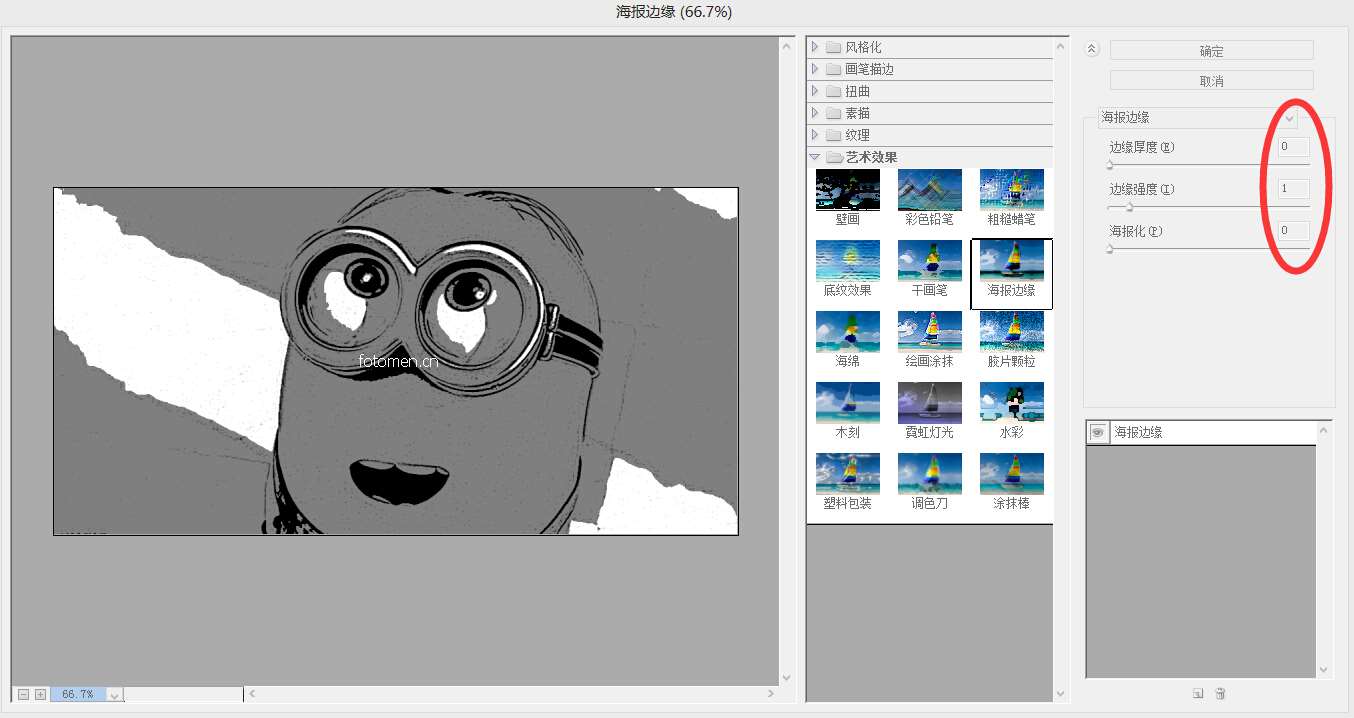Apply the 粗糙蜡笔 filter thumbnail
Viewport: 1354px width, 718px height.
1012,190
